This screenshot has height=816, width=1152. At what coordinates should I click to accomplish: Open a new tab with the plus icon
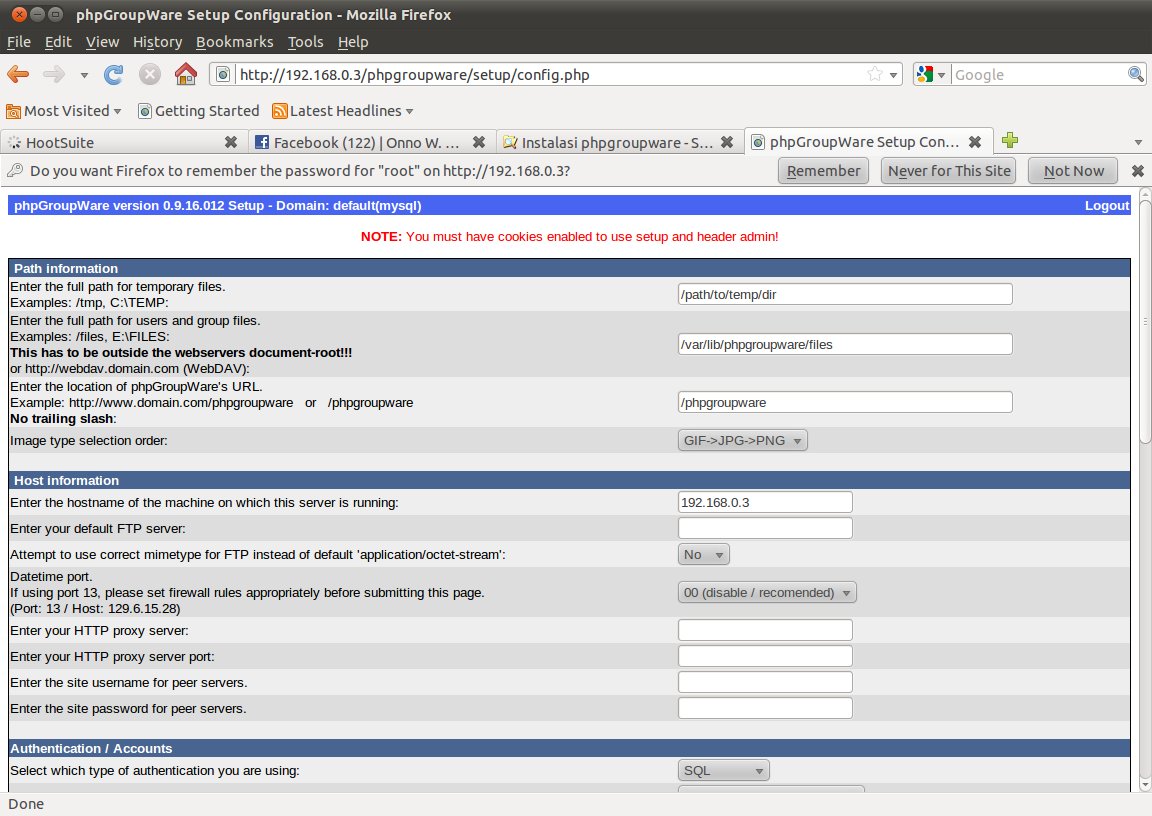[1010, 142]
